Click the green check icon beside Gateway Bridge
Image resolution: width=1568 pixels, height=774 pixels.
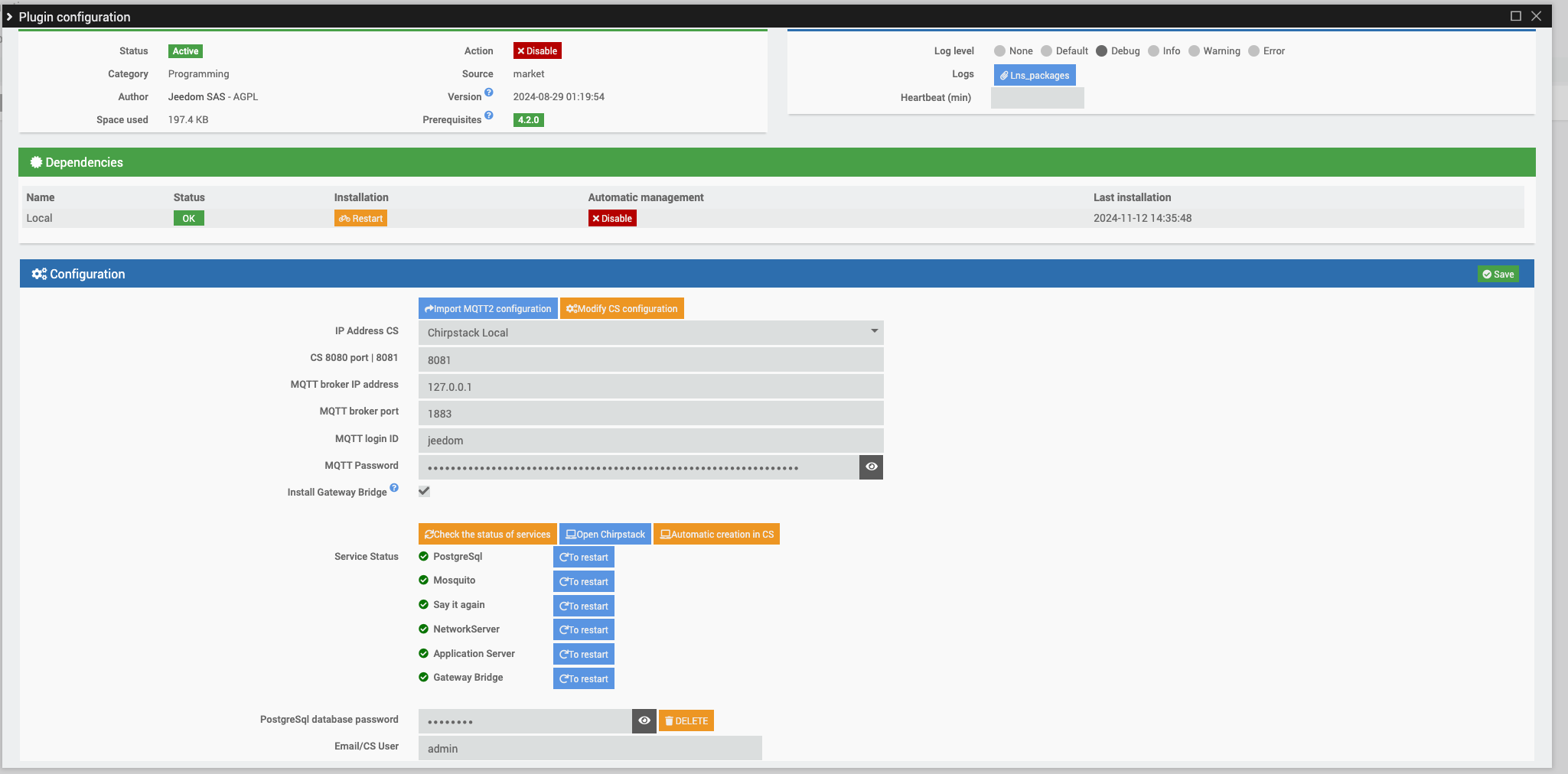tap(423, 677)
